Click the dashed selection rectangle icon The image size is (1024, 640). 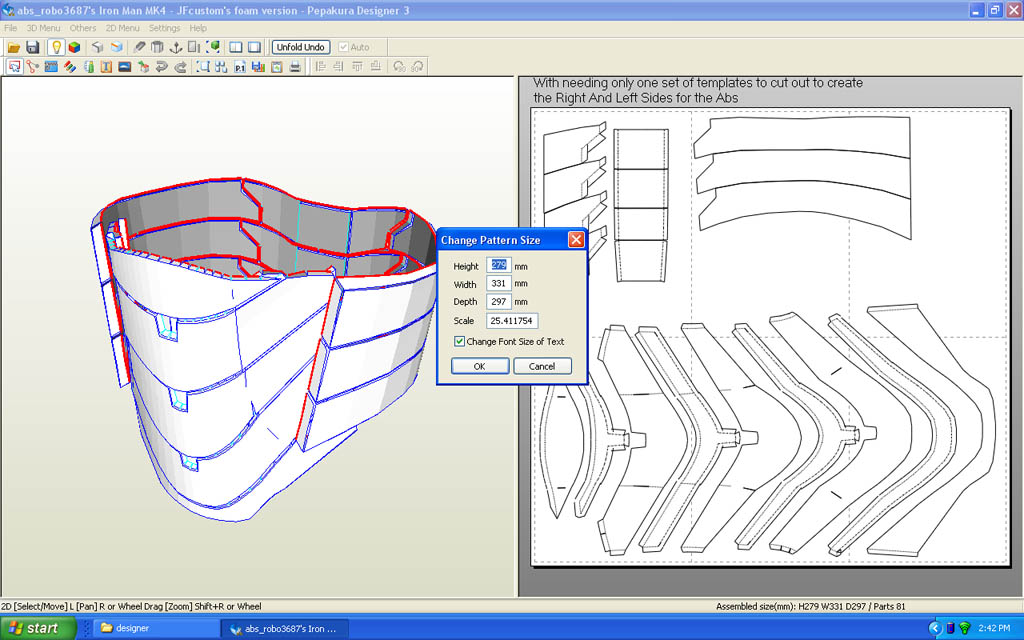[203, 67]
